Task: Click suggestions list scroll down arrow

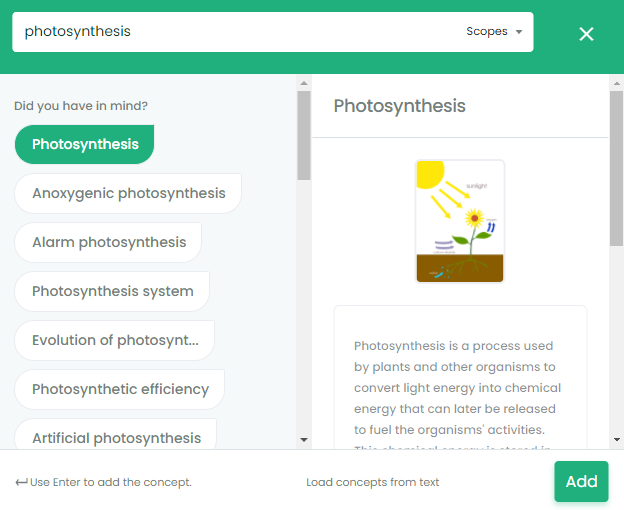Action: [x=304, y=440]
